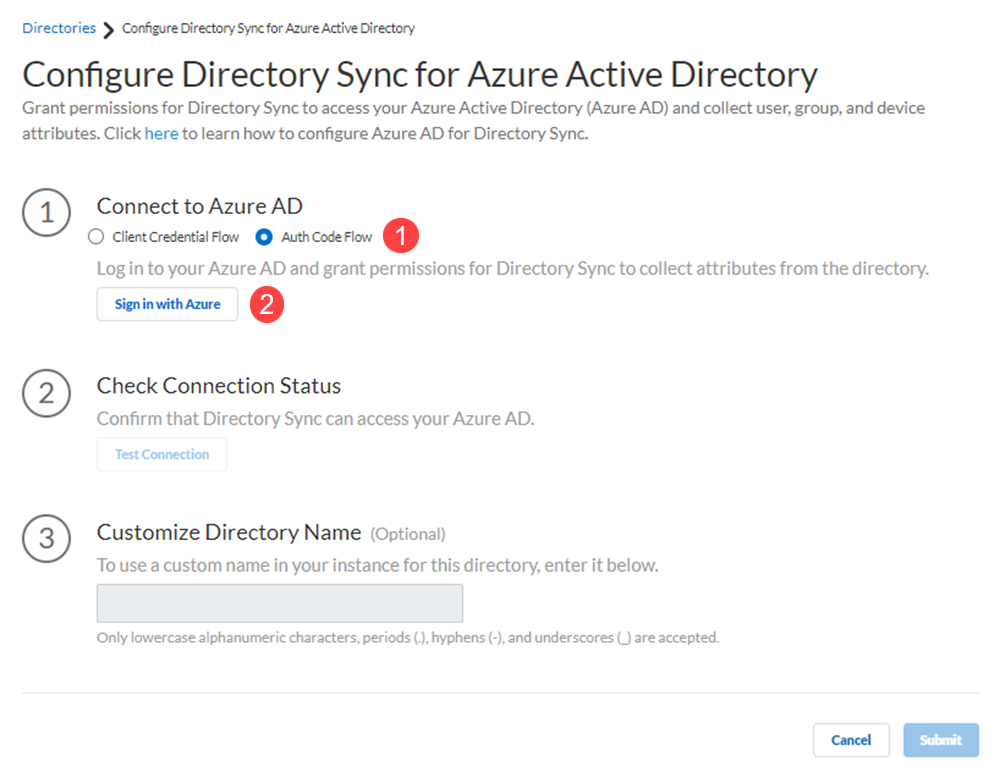Screen dimensions: 1000x779
Task: Select the Auth Code Flow radio button
Action: pyautogui.click(x=264, y=237)
